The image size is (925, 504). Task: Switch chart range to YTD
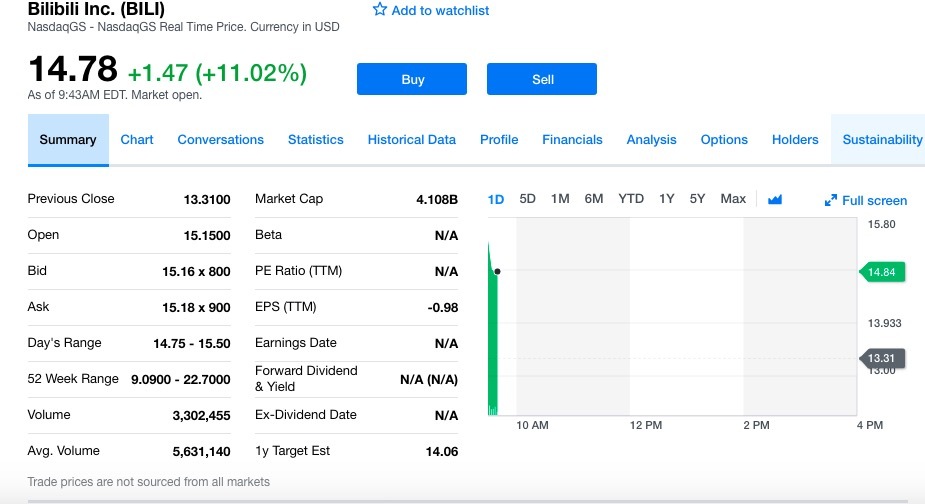click(631, 199)
